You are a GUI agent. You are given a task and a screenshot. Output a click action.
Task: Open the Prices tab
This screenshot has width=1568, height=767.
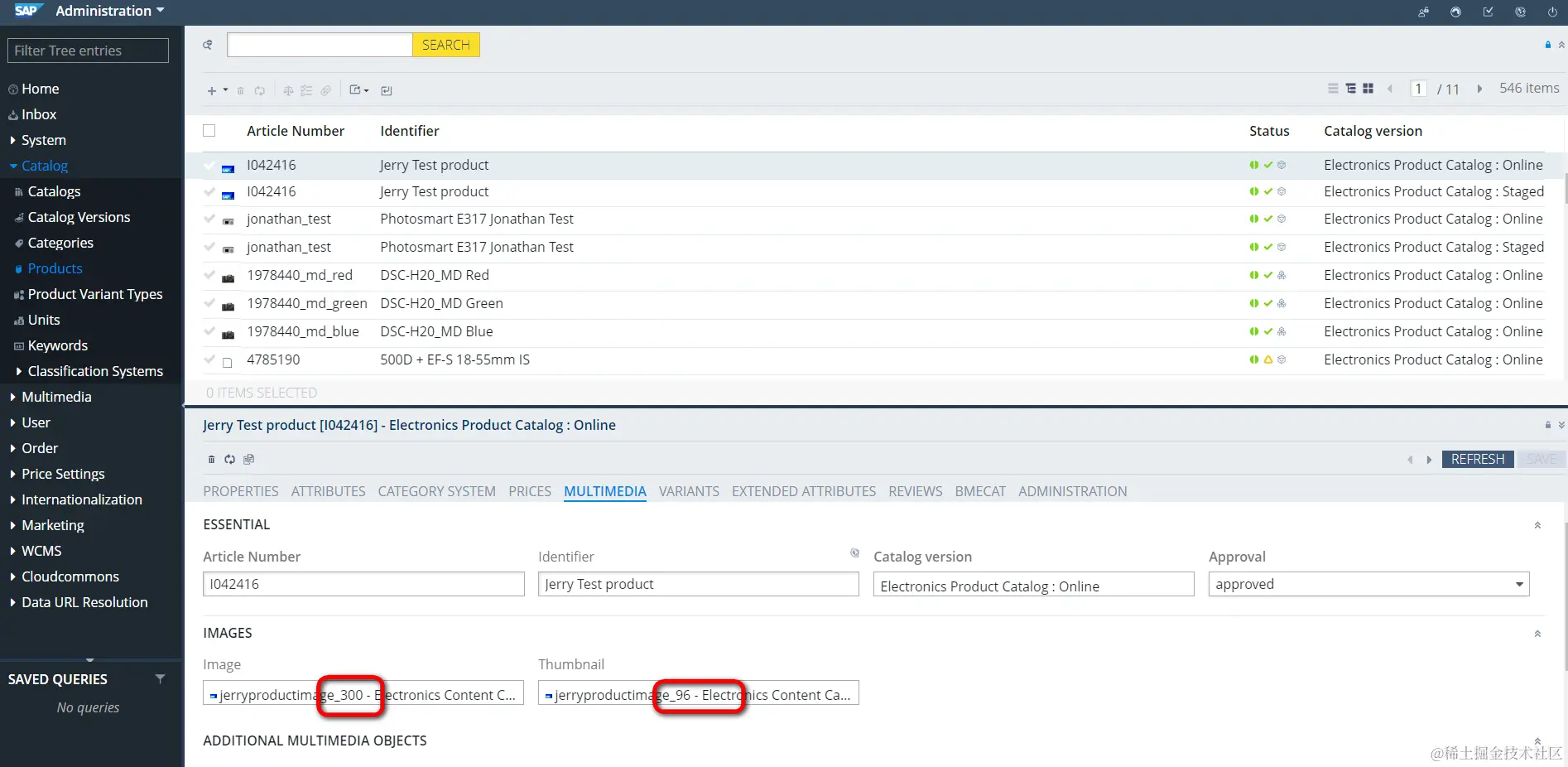click(530, 491)
